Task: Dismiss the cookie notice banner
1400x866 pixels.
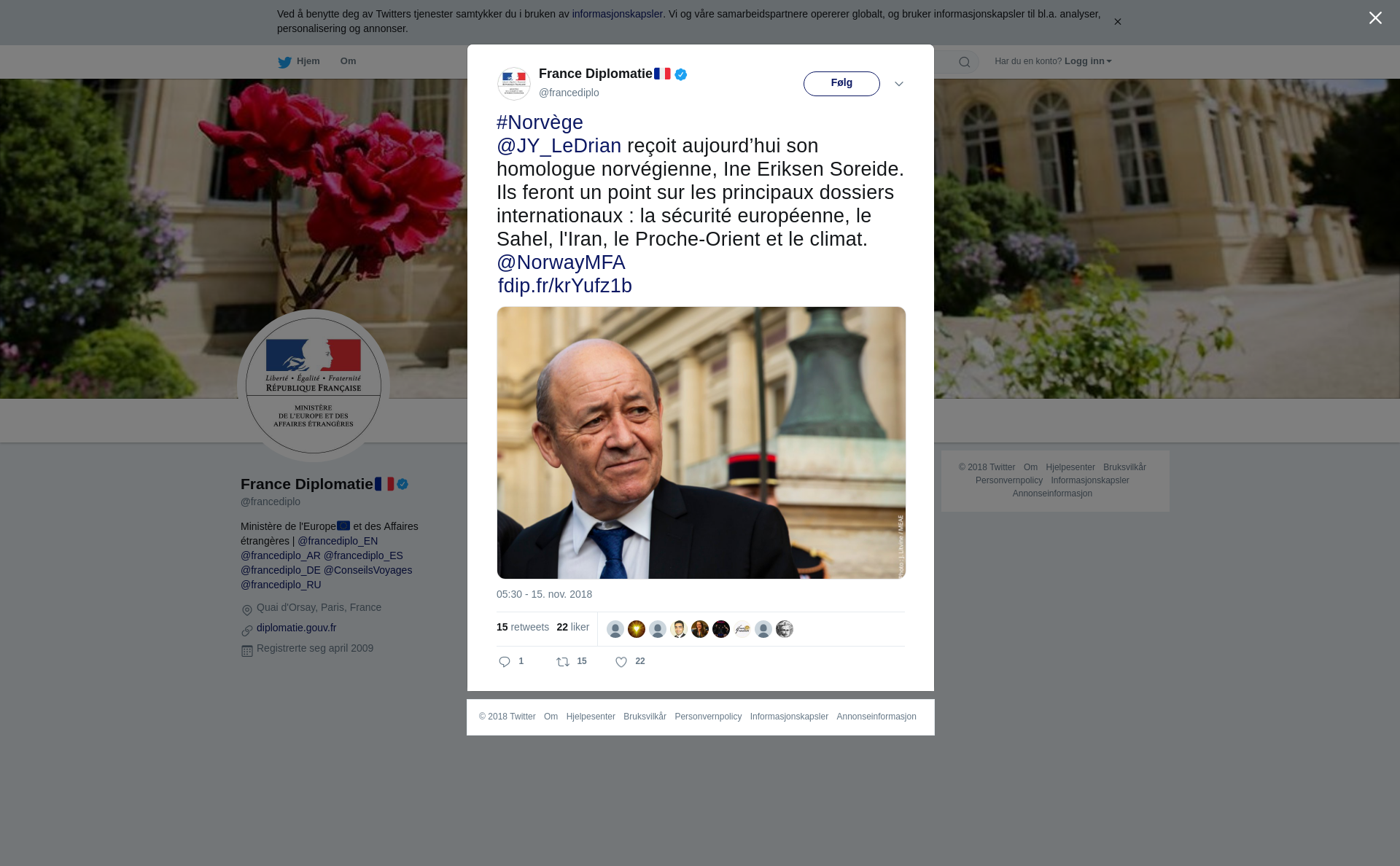Action: click(x=1118, y=22)
